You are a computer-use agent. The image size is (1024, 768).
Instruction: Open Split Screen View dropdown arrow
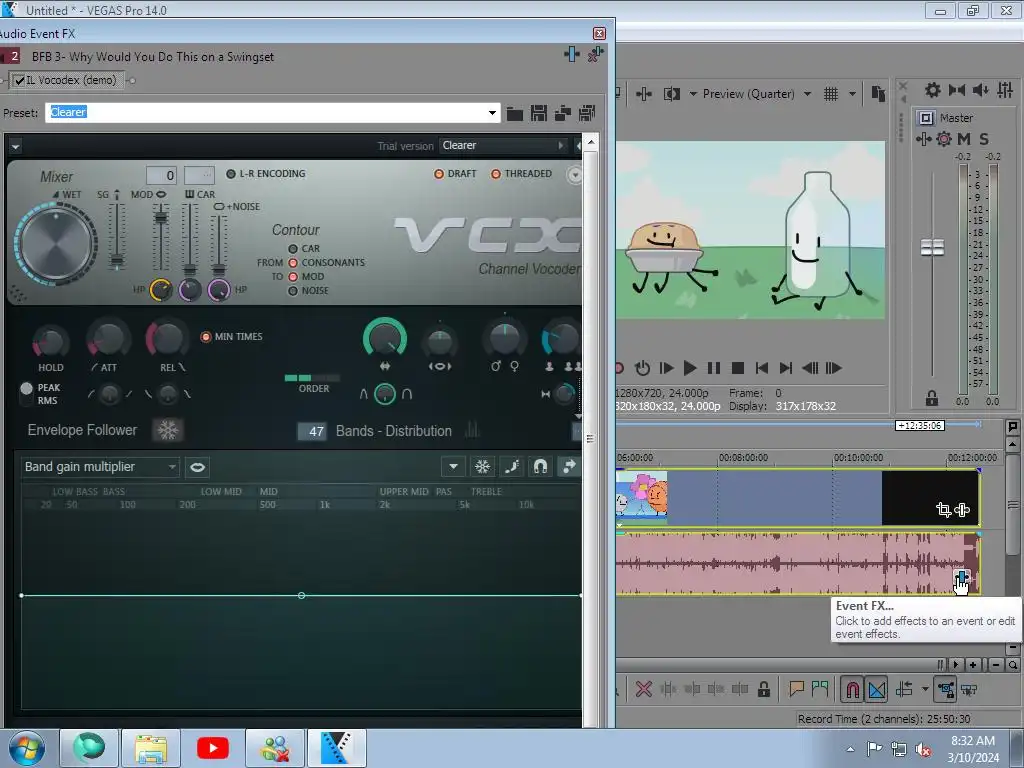click(x=693, y=94)
